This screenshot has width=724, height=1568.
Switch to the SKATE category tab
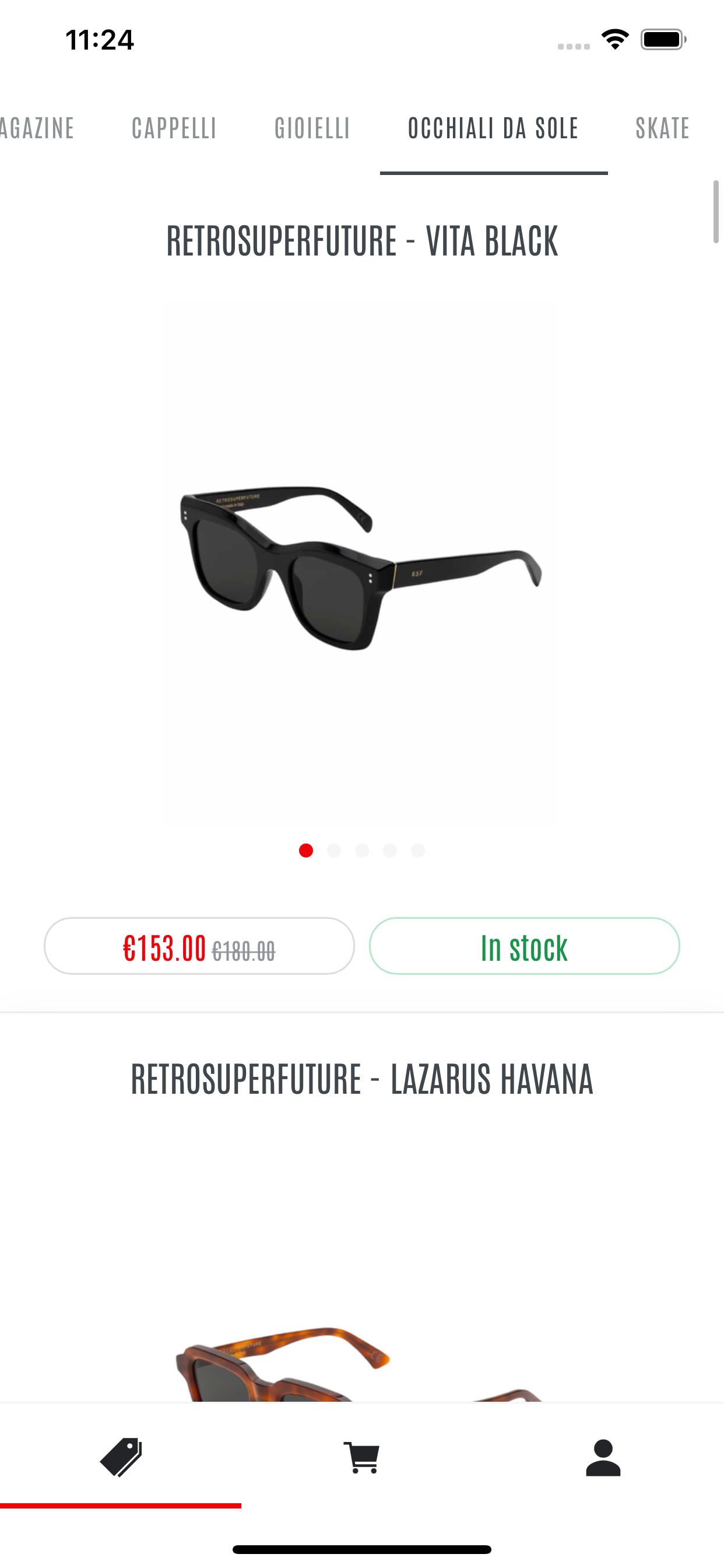663,128
